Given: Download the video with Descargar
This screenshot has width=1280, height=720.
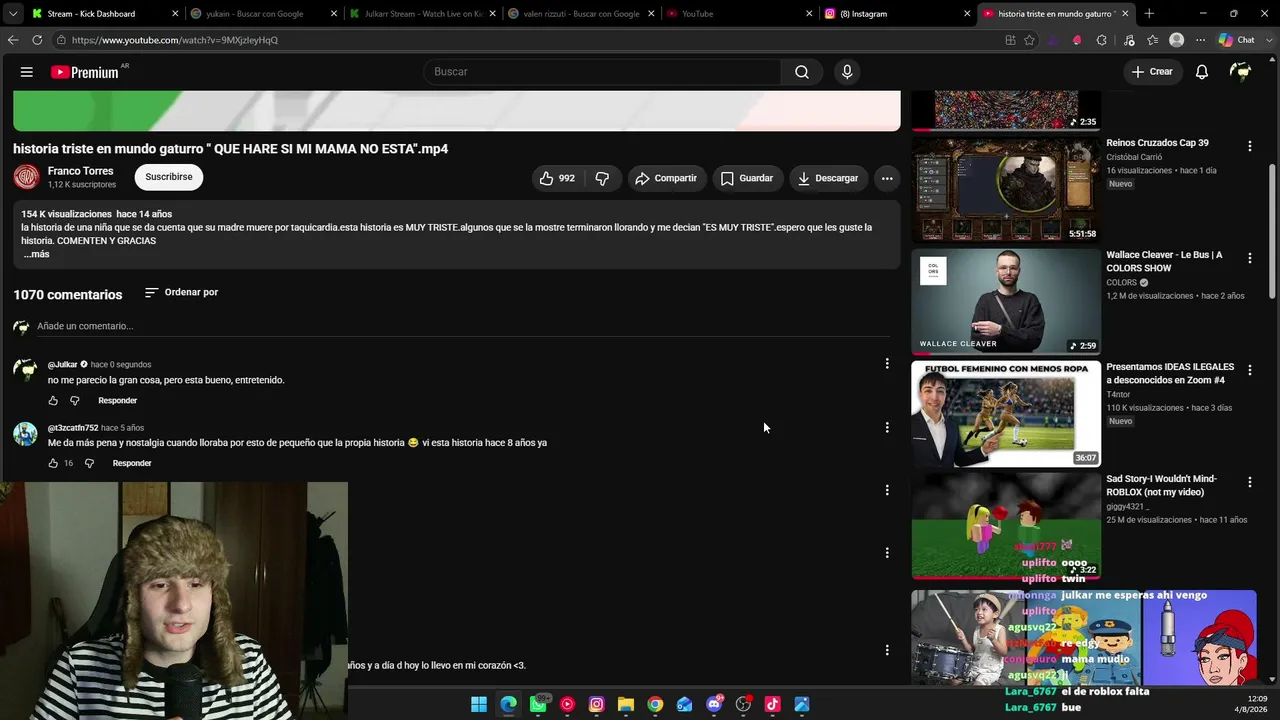Looking at the screenshot, I should pos(828,178).
